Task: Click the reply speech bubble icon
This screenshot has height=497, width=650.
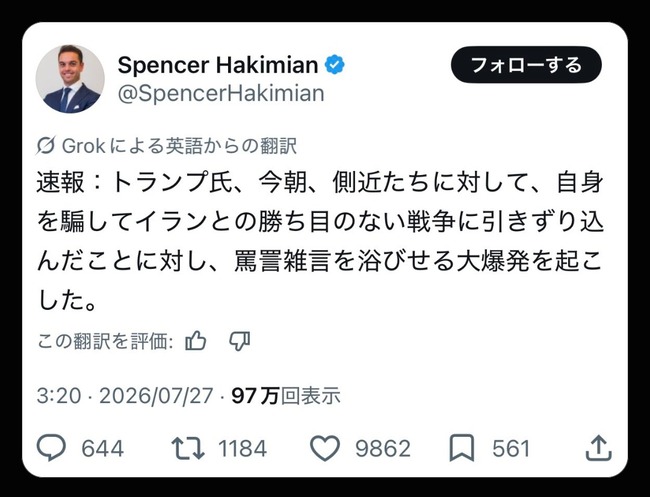Action: [x=51, y=448]
